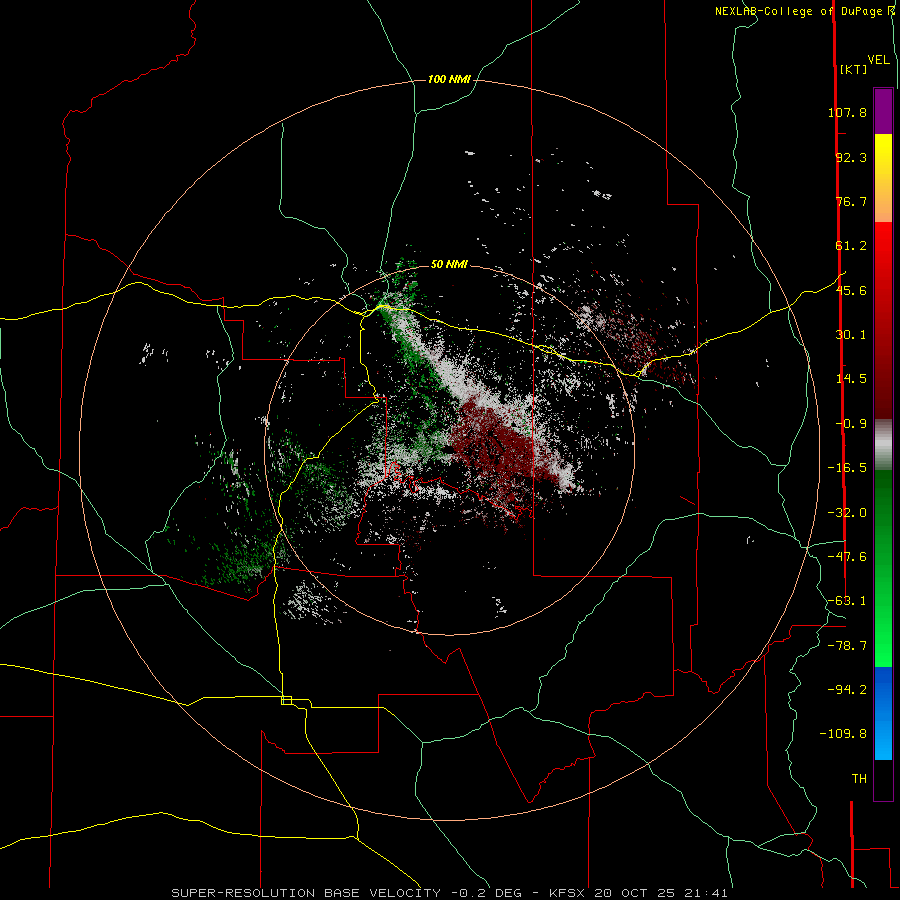Pick the blue segment of the velocity scale
The width and height of the screenshot is (900, 900).
[x=883, y=713]
